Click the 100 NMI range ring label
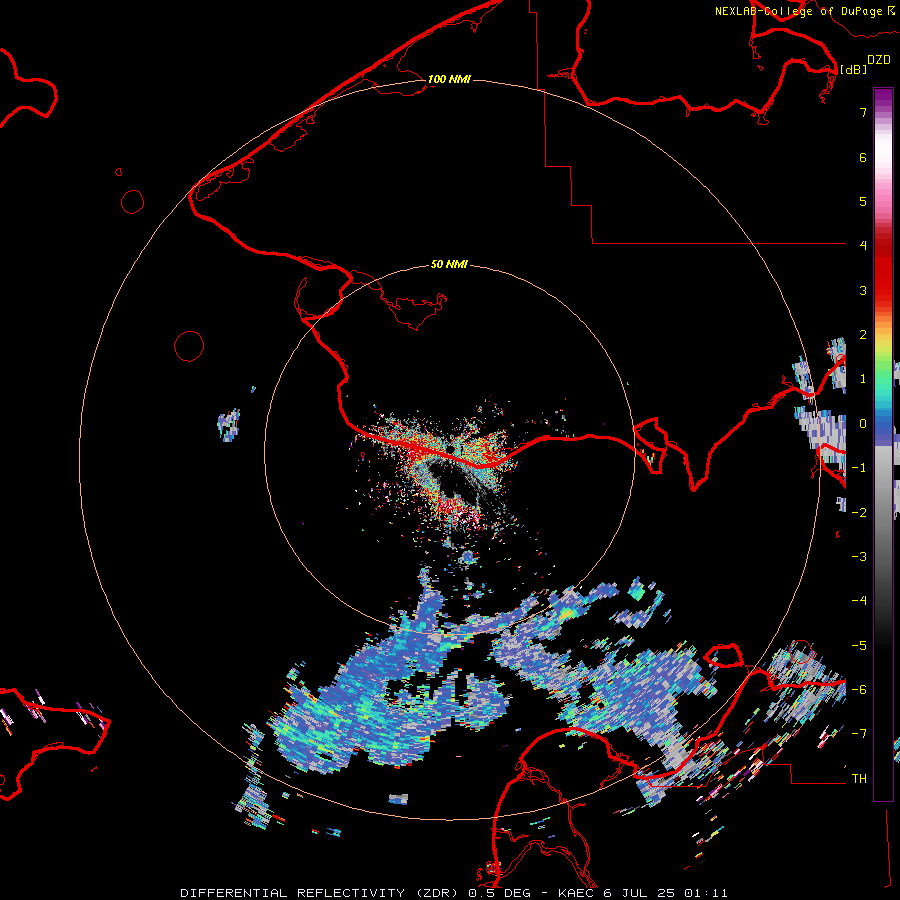 point(449,79)
